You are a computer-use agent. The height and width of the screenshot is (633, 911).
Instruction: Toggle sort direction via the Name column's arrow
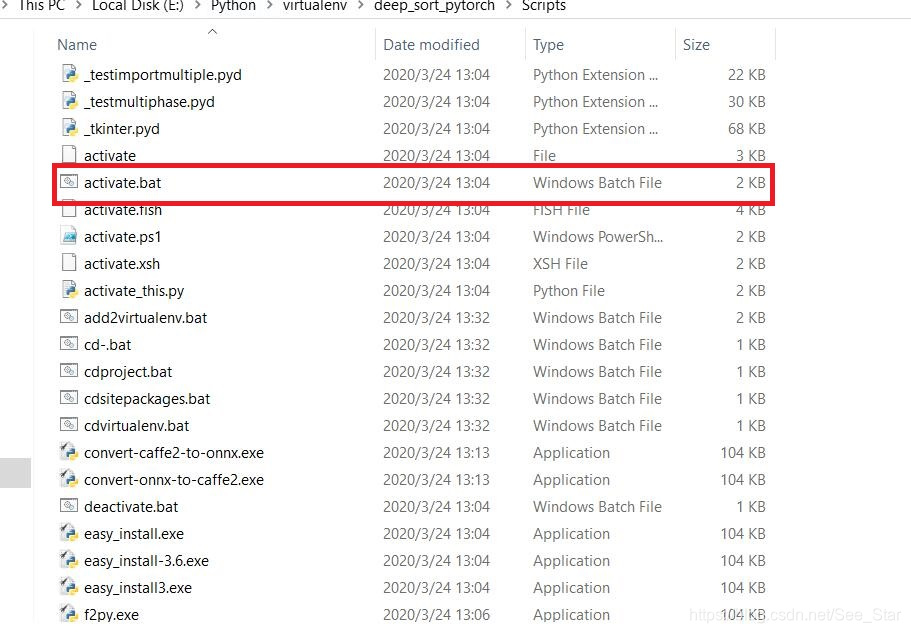click(x=213, y=31)
